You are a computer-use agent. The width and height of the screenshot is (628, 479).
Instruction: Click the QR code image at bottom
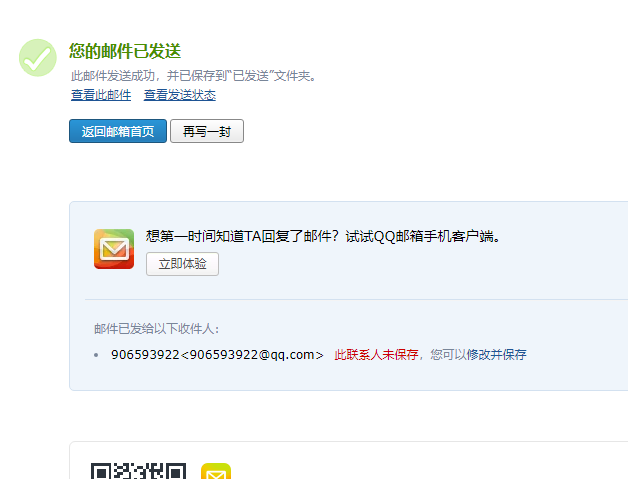click(139, 471)
